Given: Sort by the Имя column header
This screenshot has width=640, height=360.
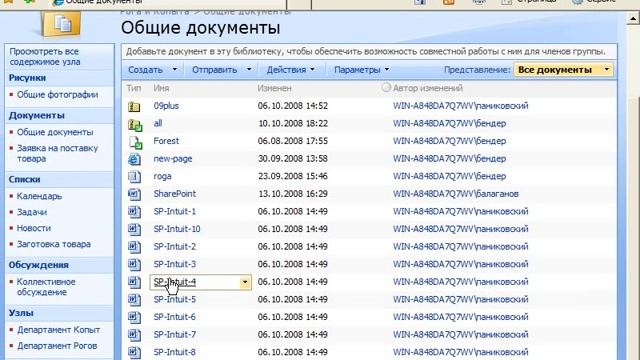Looking at the screenshot, I should pyautogui.click(x=161, y=88).
